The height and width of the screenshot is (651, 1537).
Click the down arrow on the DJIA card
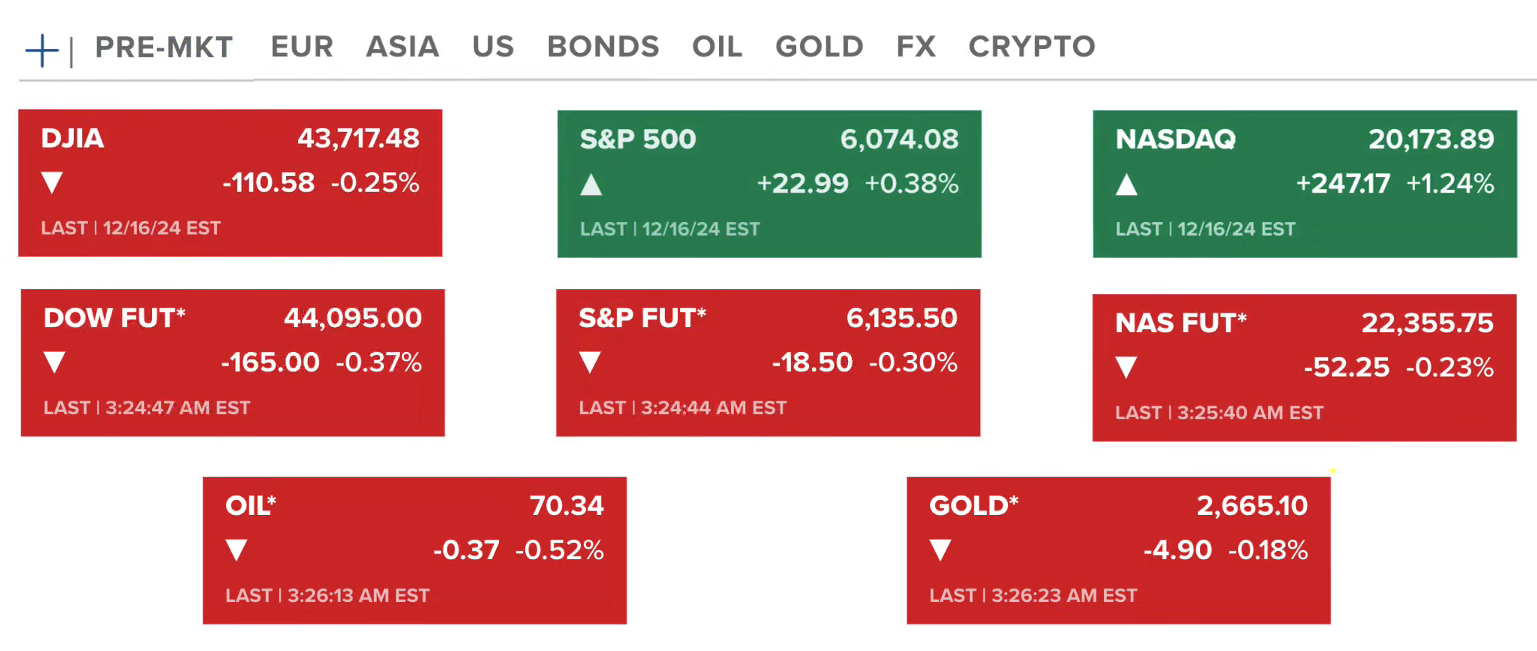click(x=54, y=183)
